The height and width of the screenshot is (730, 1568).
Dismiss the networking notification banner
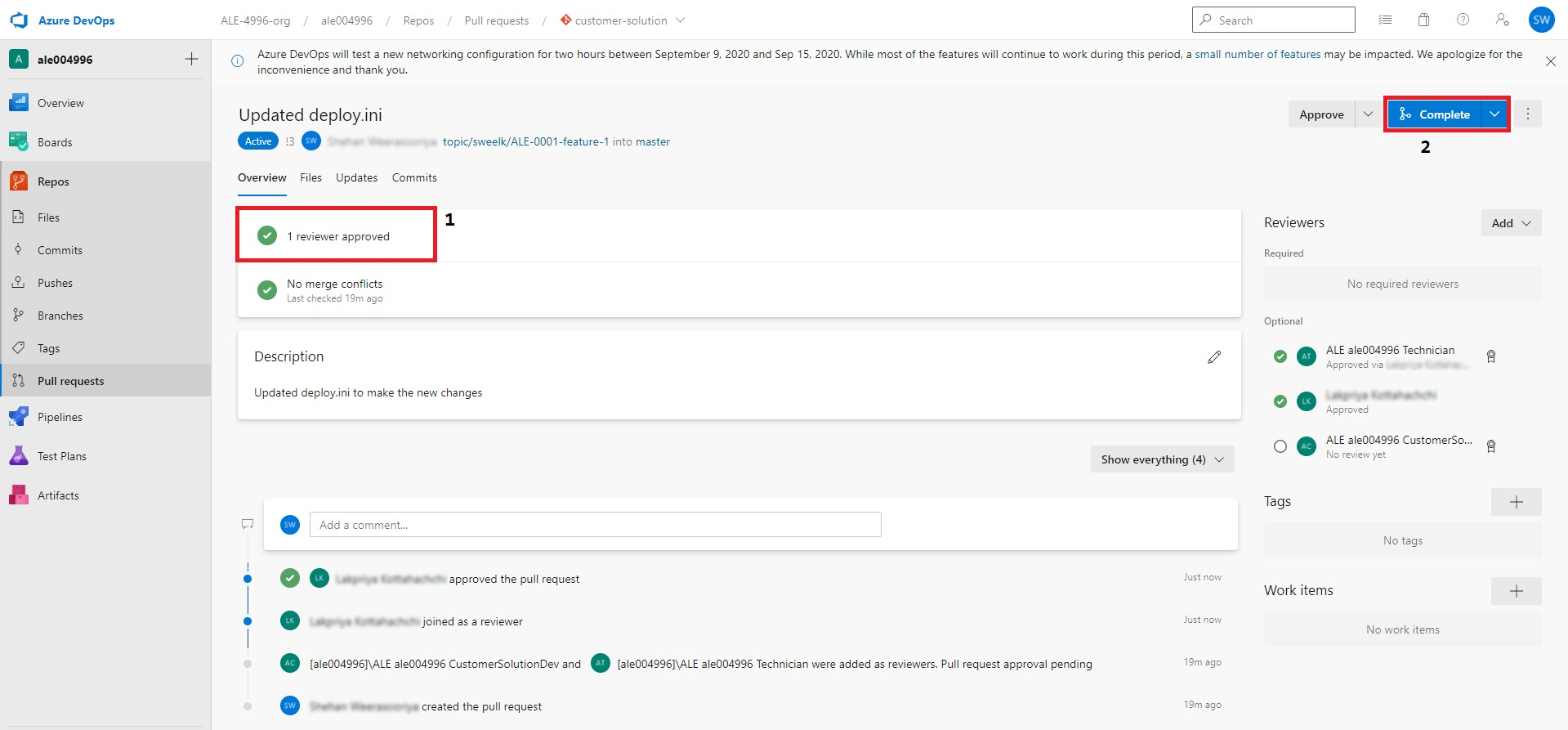(x=1550, y=61)
